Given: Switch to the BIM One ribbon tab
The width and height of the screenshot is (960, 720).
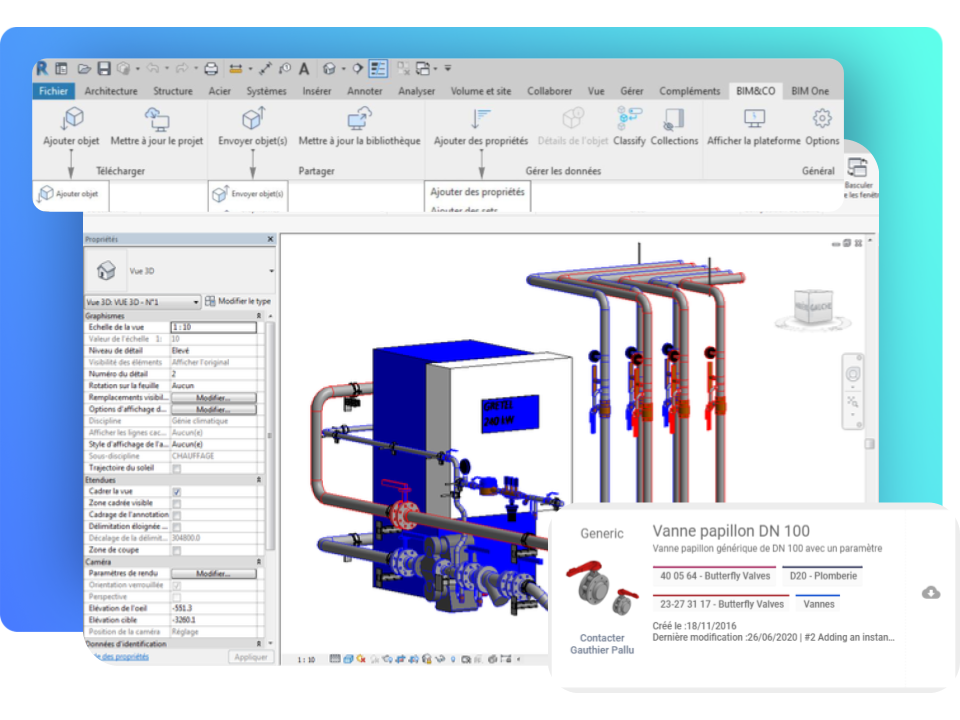Looking at the screenshot, I should pyautogui.click(x=810, y=91).
